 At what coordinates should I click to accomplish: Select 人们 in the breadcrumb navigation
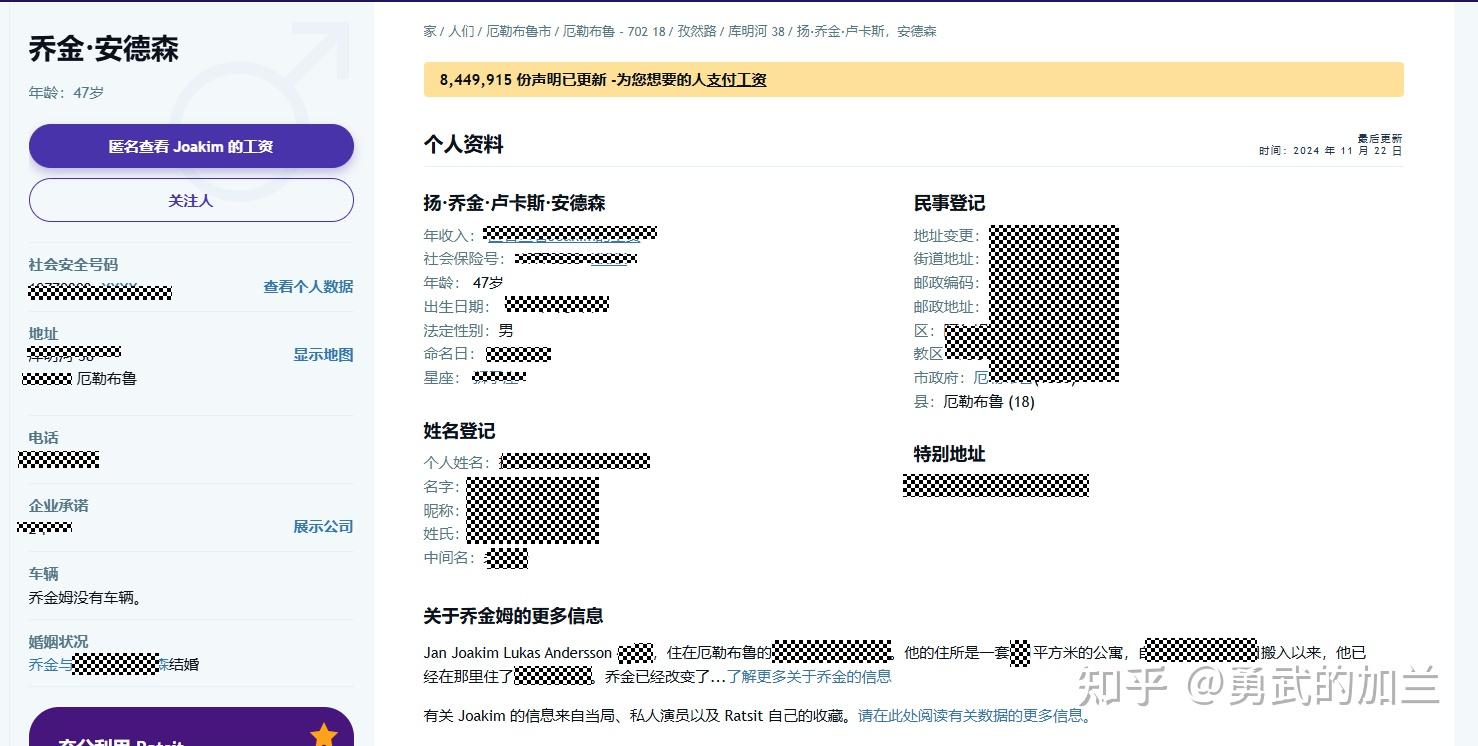click(461, 31)
